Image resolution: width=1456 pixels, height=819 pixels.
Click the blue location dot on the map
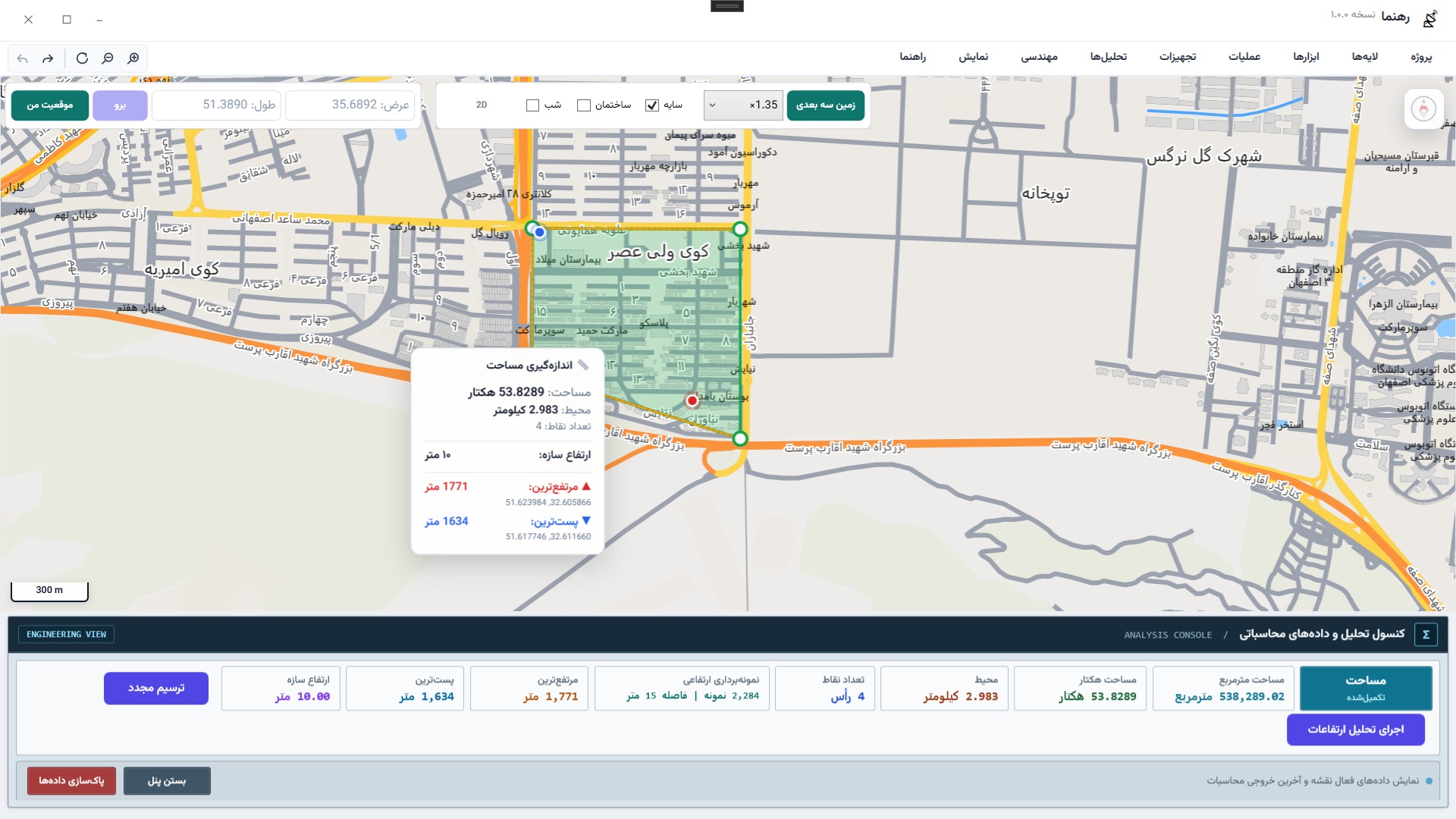(539, 233)
